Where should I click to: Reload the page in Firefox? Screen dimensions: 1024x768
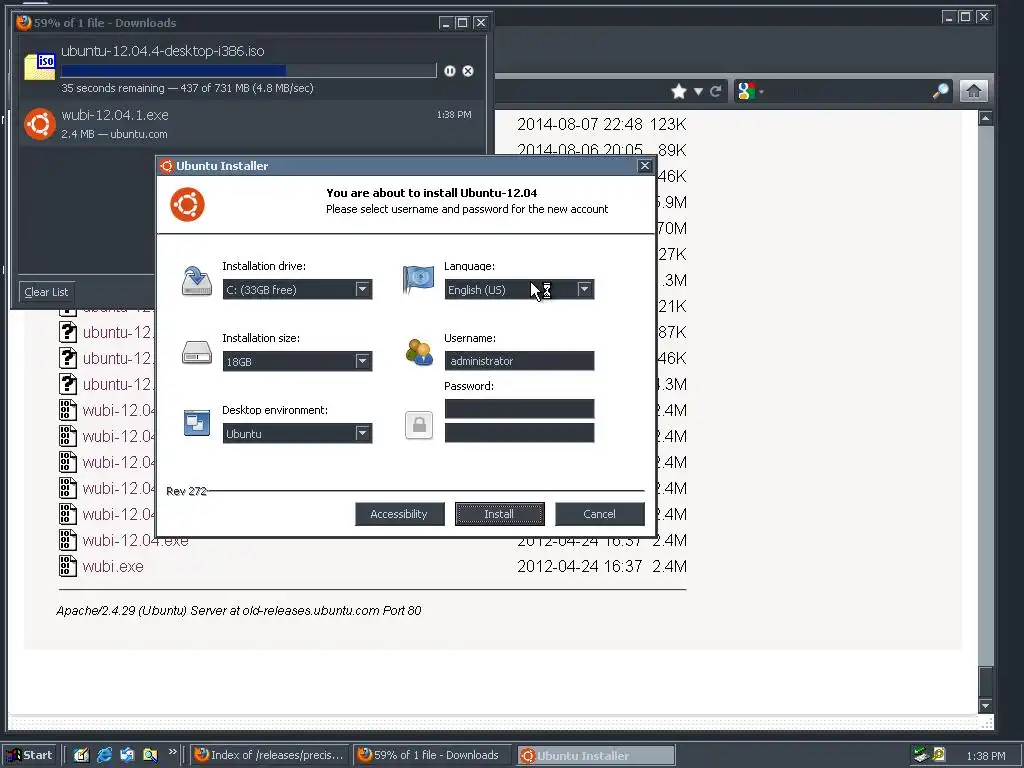tap(716, 91)
